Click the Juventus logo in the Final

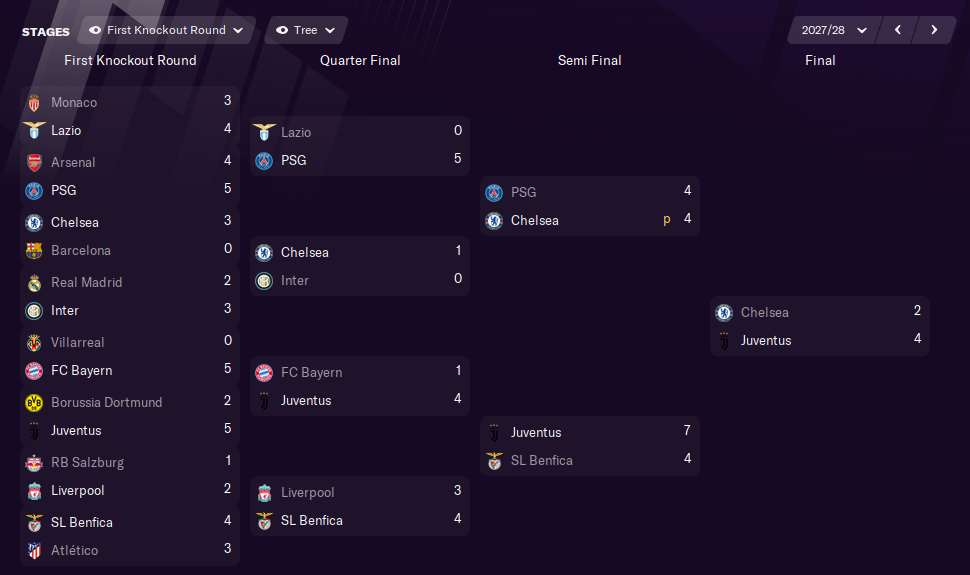[724, 341]
